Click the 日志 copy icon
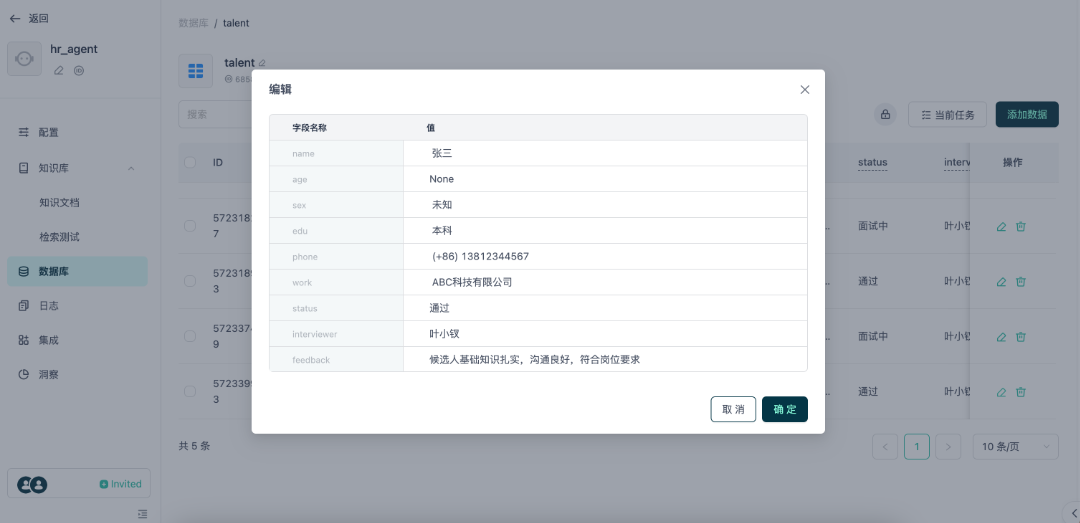This screenshot has width=1080, height=523. pyautogui.click(x=23, y=306)
